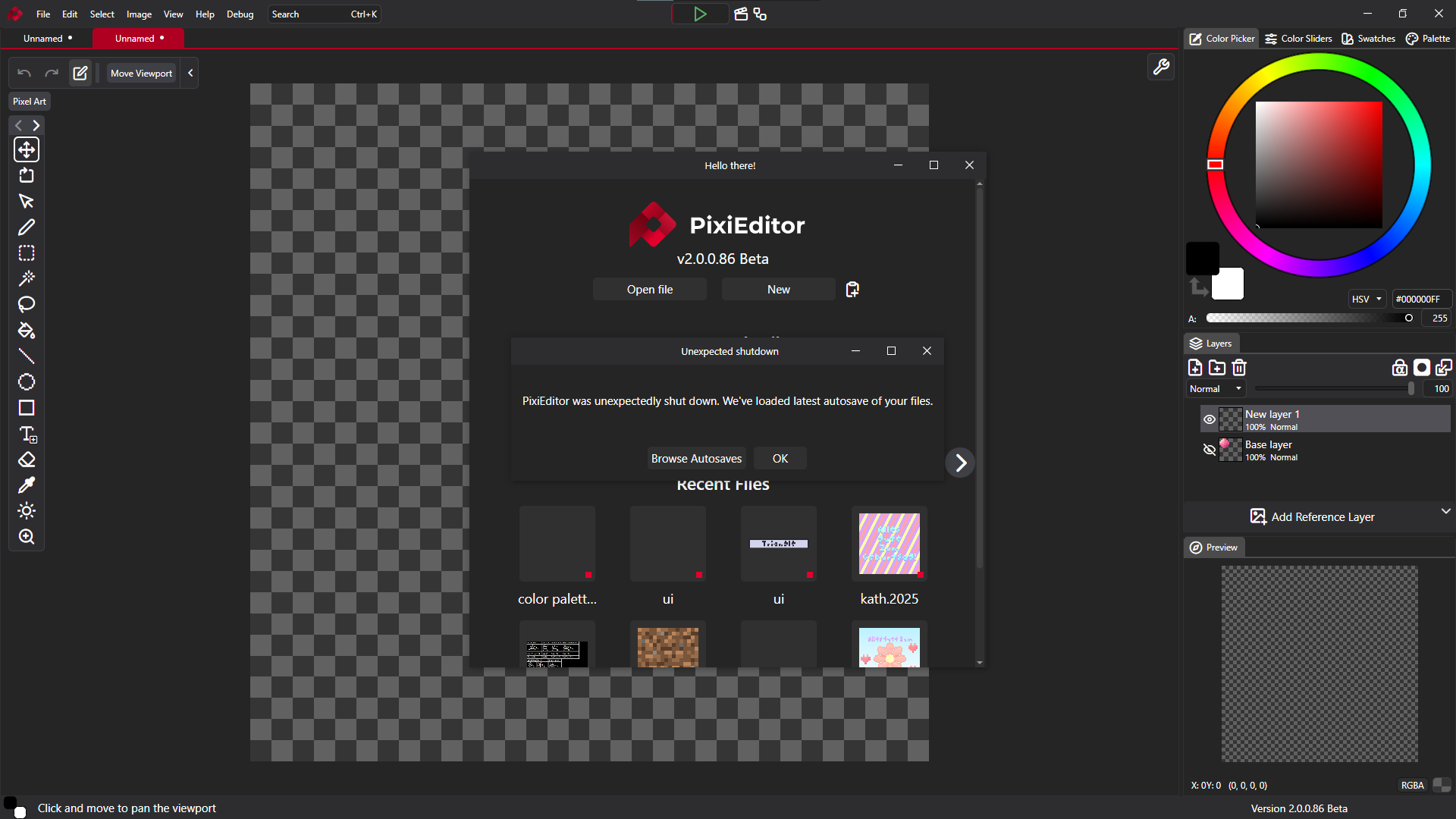Screen dimensions: 1456x819
Task: Open the Image menu
Action: click(139, 14)
